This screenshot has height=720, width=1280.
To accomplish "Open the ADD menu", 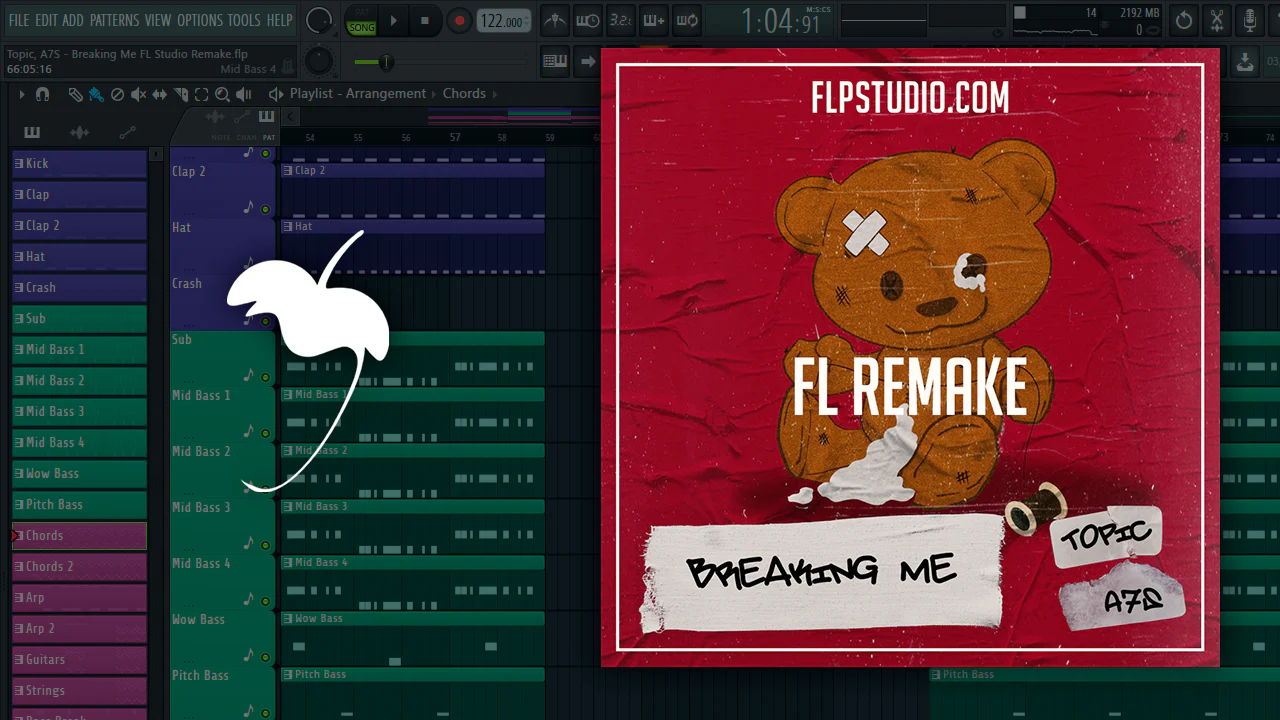I will click(73, 20).
